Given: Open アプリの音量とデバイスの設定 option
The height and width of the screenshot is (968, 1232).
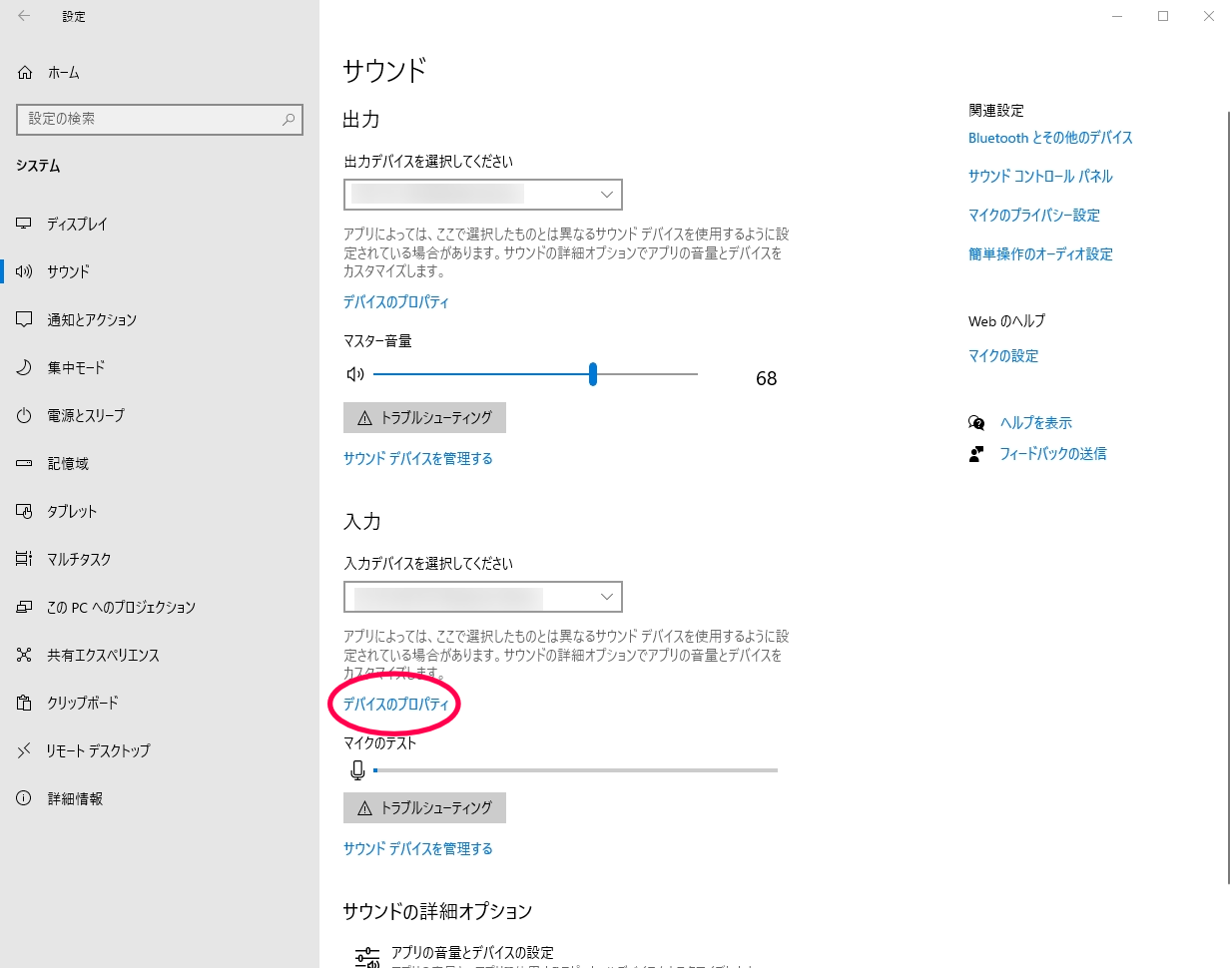Looking at the screenshot, I should pyautogui.click(x=472, y=953).
